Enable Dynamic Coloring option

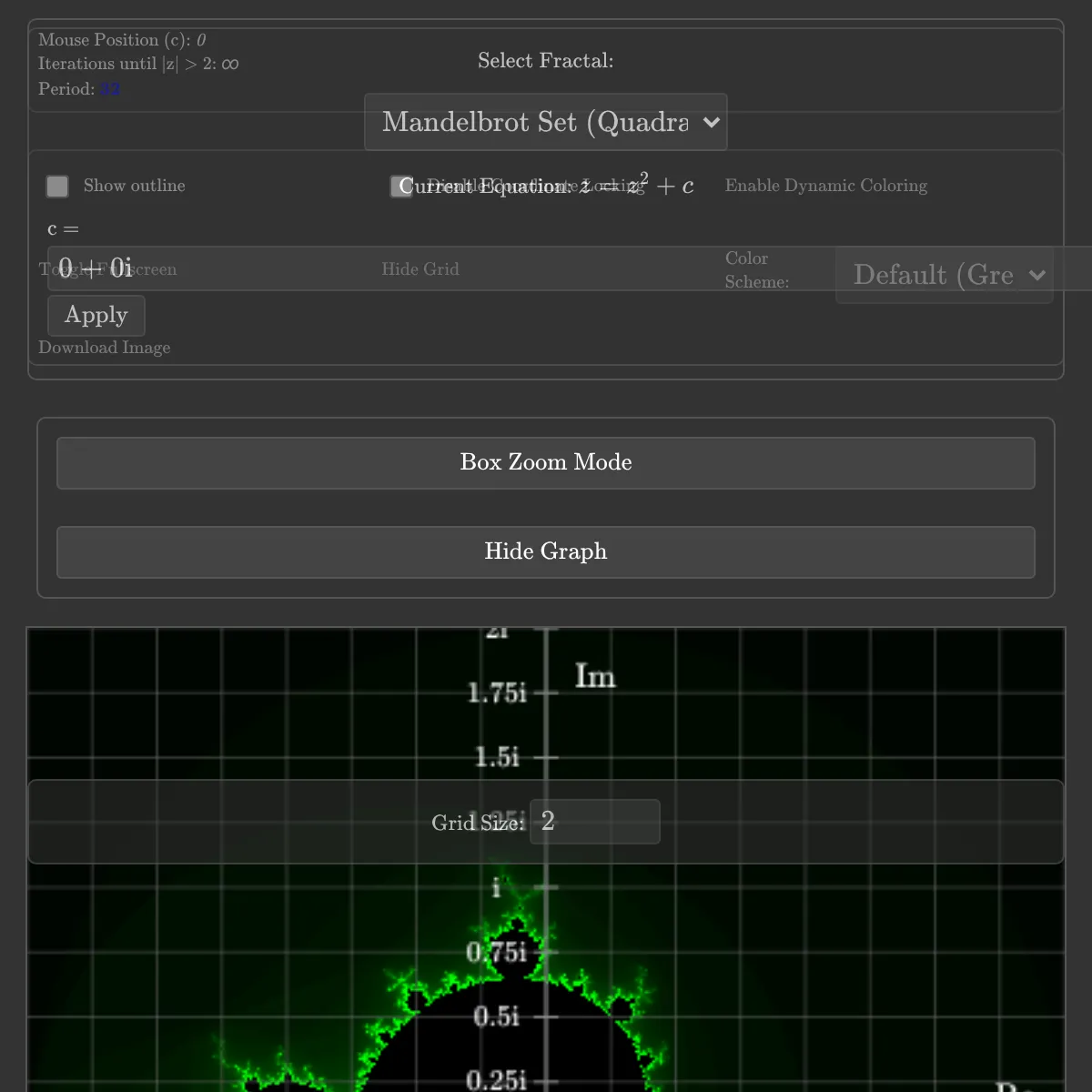pos(825,186)
